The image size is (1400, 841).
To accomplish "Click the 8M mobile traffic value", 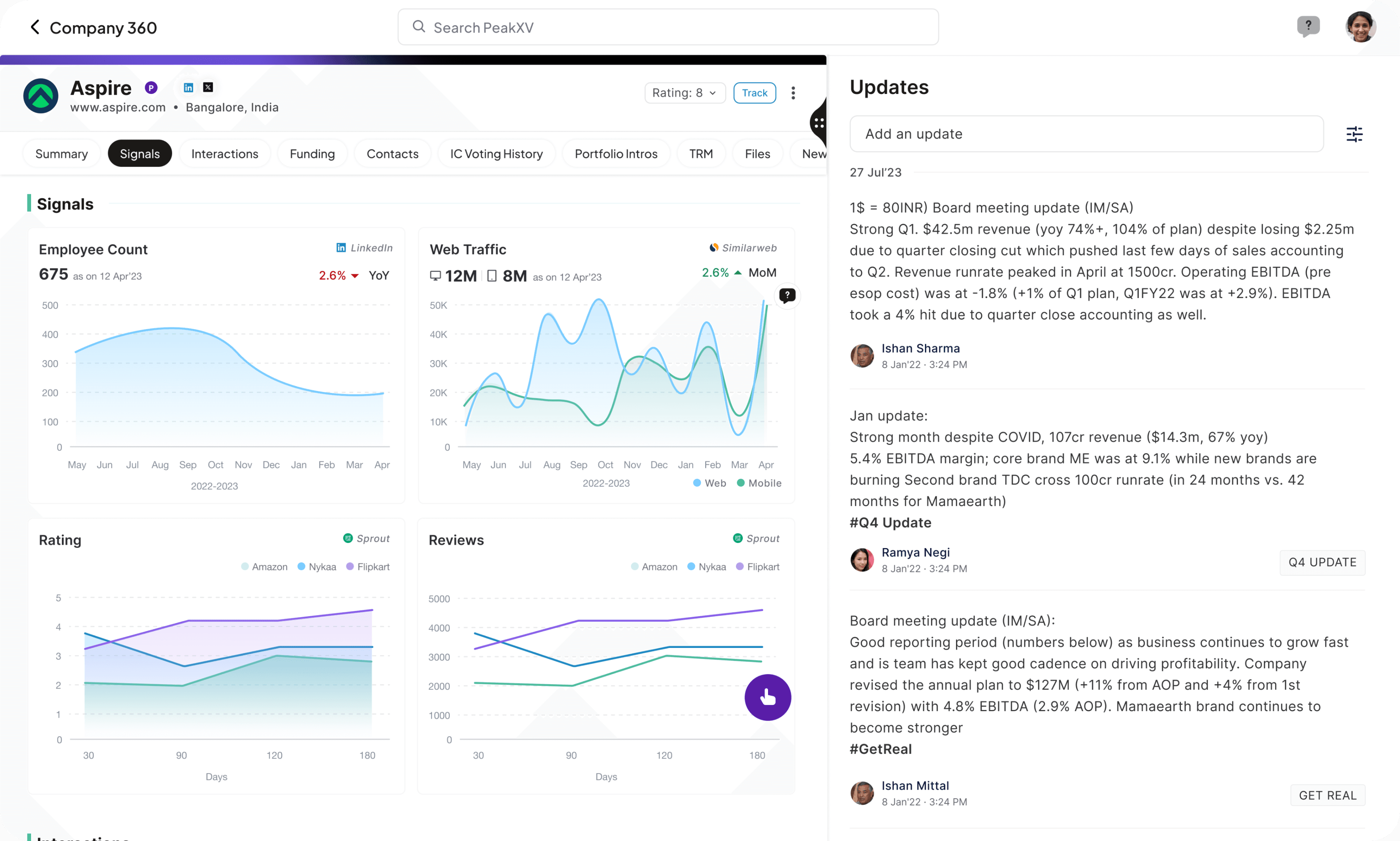I will click(x=515, y=276).
